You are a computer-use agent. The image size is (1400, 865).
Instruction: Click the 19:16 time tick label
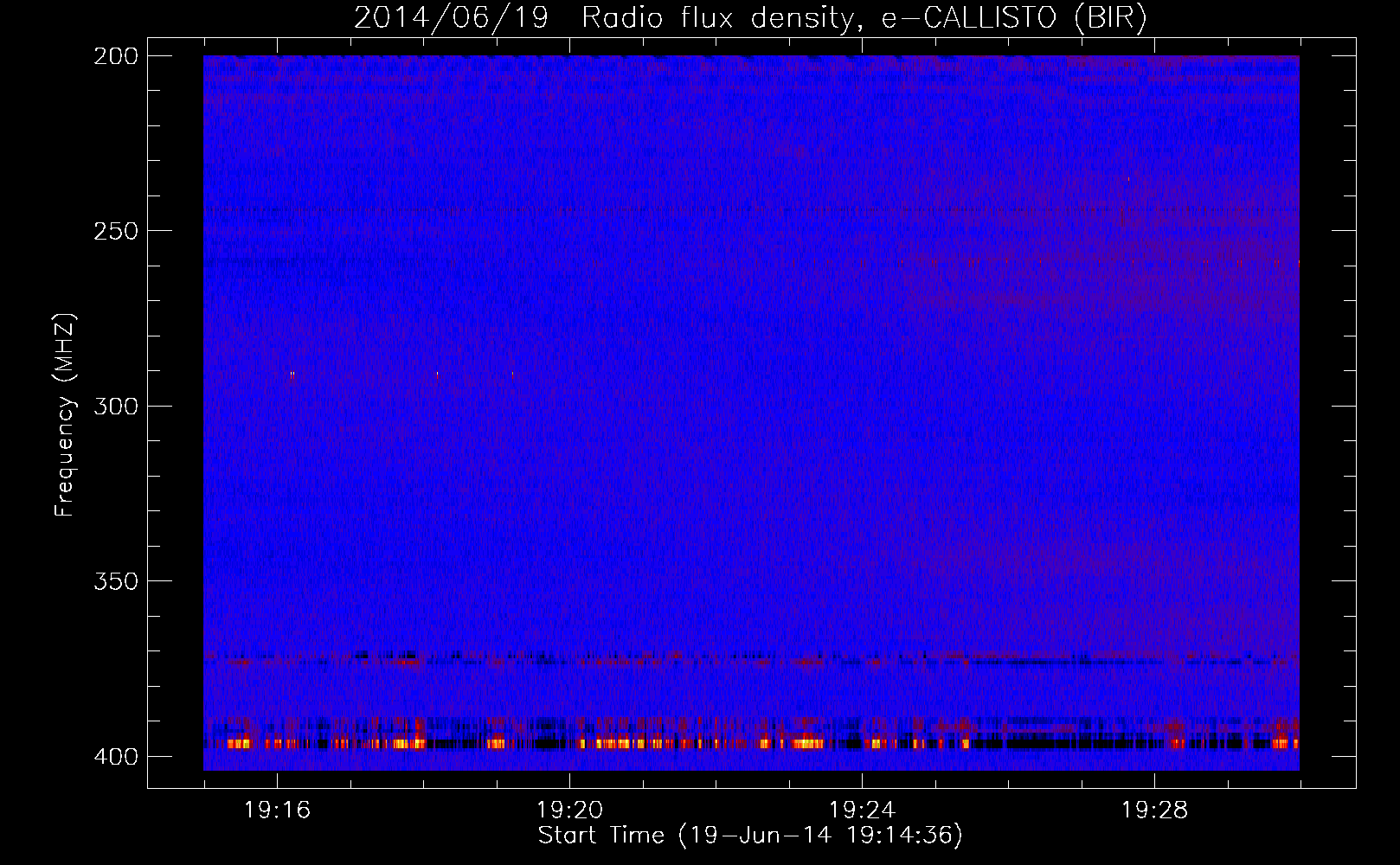coord(277,811)
